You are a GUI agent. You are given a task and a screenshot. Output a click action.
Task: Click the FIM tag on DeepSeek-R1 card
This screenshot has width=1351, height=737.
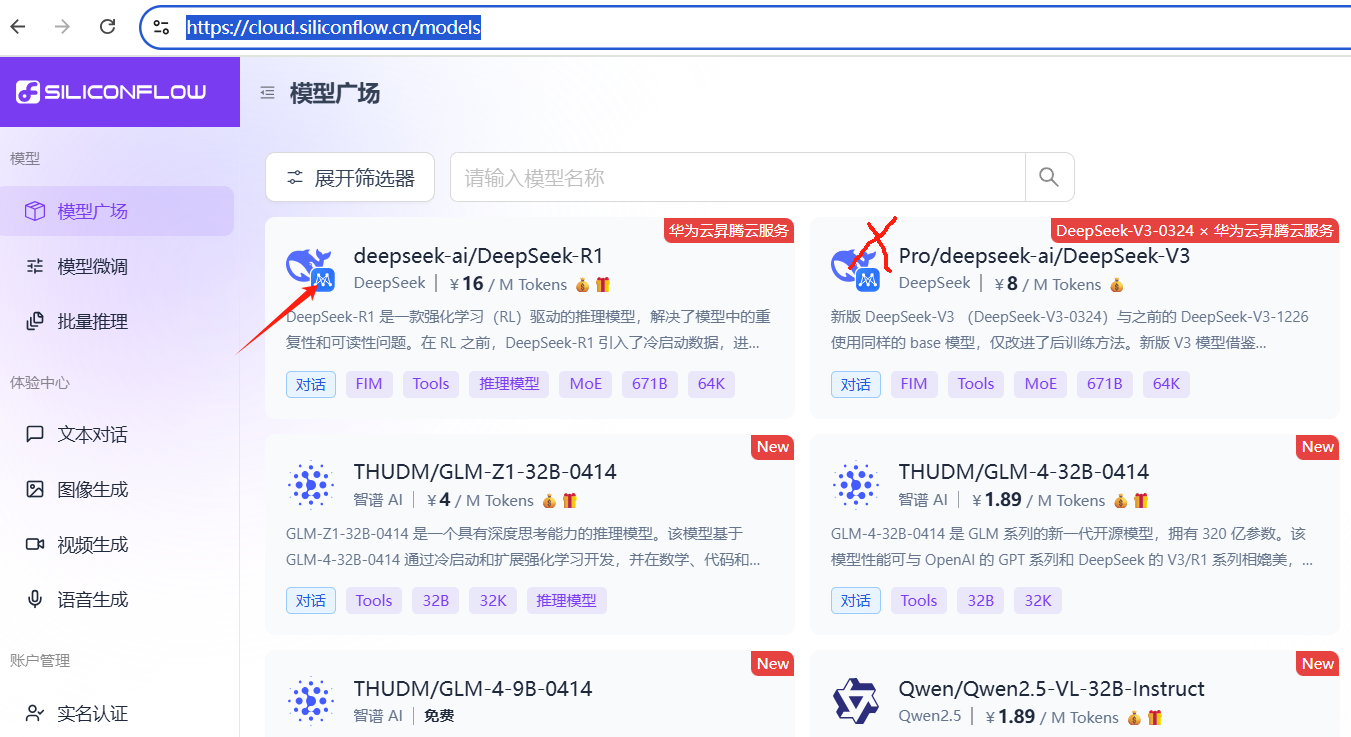click(x=369, y=383)
